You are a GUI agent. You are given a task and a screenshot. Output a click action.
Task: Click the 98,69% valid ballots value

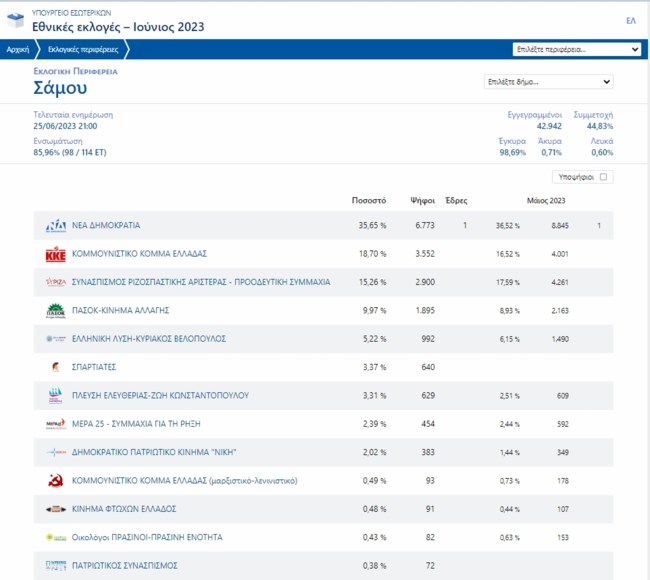tap(512, 153)
